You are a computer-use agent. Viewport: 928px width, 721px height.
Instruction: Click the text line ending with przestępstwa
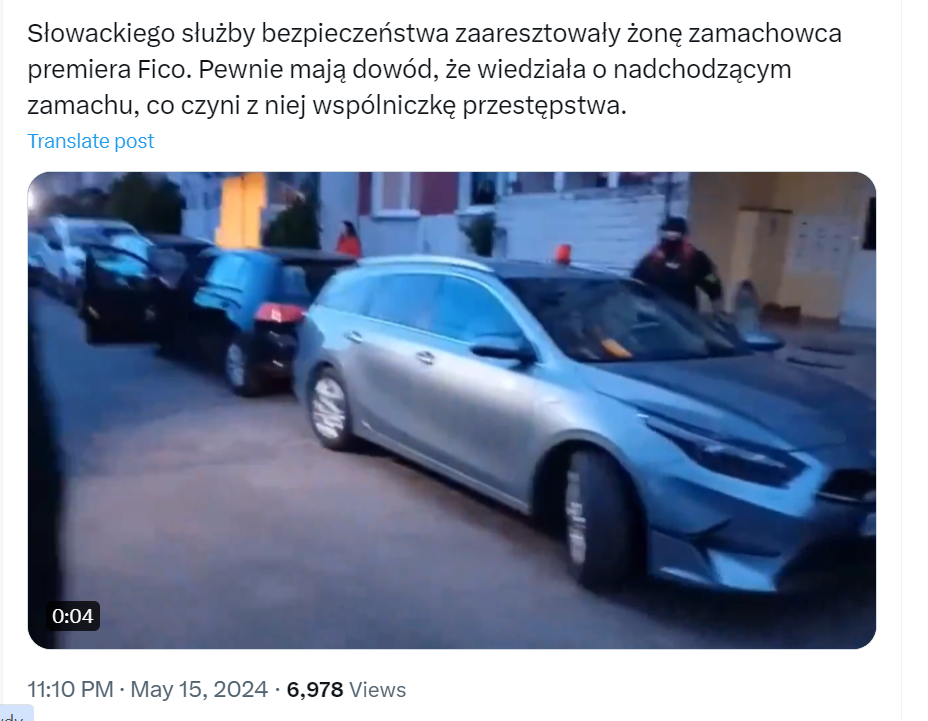click(x=327, y=106)
